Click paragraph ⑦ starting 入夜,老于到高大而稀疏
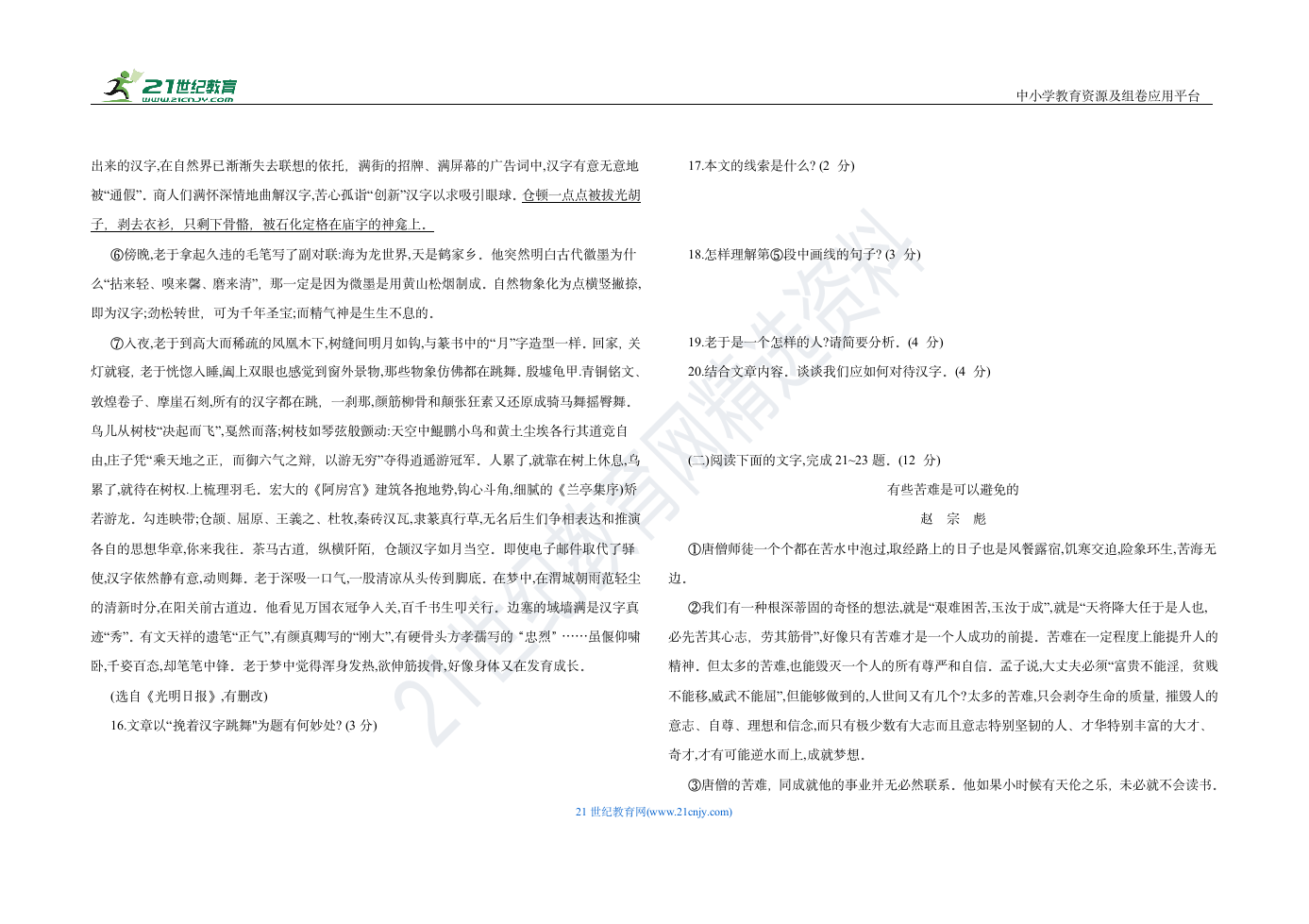The height and width of the screenshot is (924, 1309). tap(366, 505)
